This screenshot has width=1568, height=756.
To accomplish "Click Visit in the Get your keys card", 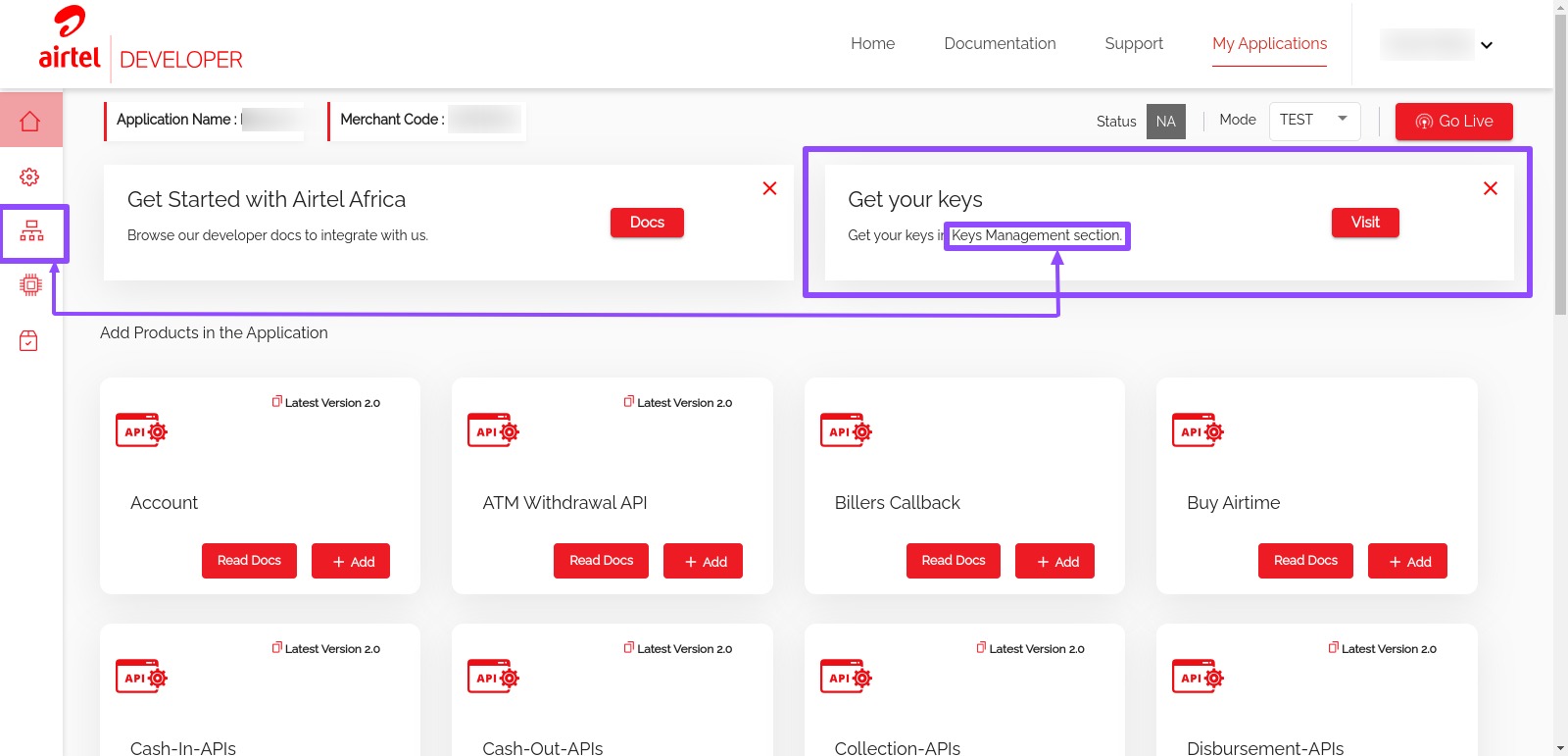I will tap(1365, 223).
